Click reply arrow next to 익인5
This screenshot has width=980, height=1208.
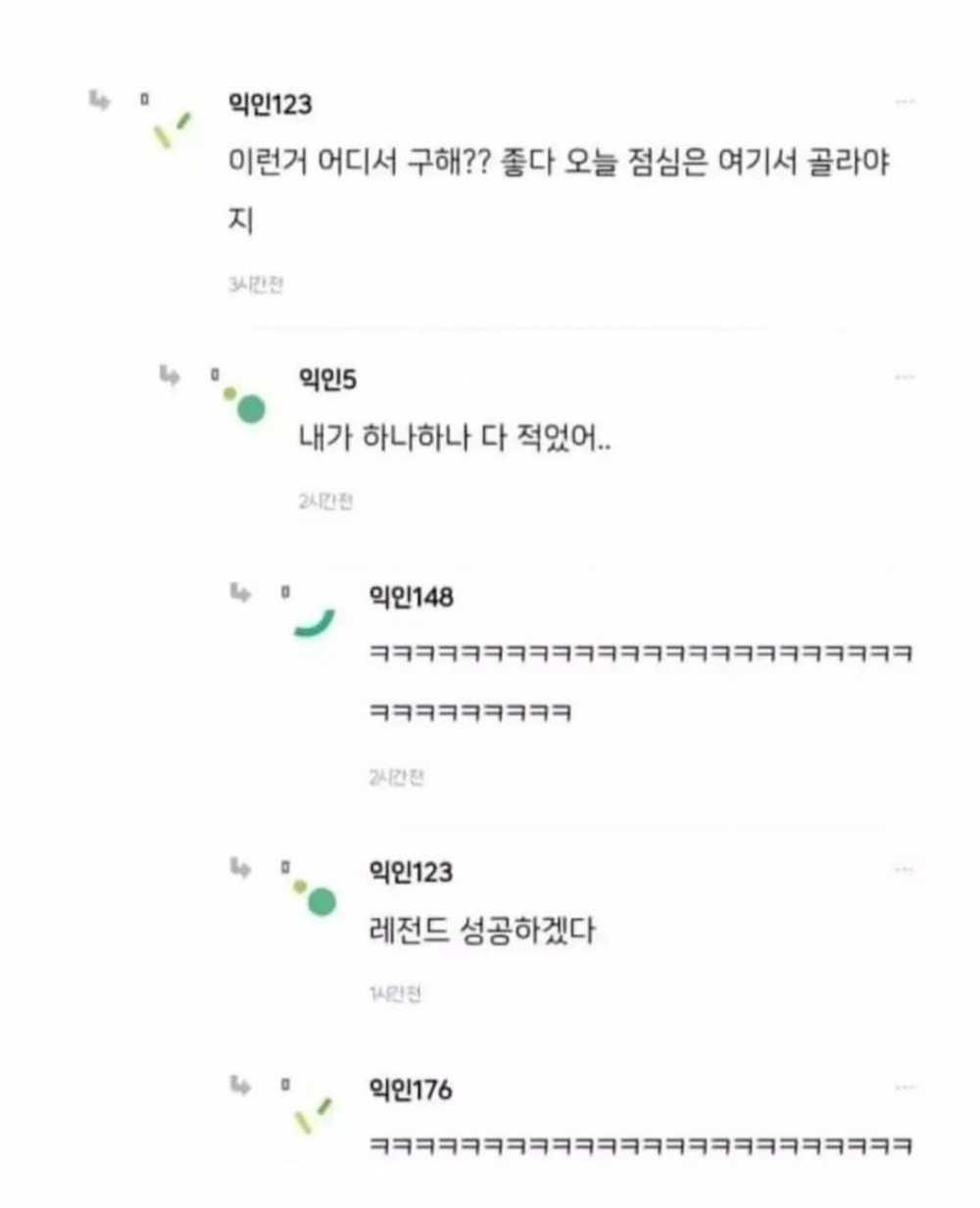pos(171,375)
